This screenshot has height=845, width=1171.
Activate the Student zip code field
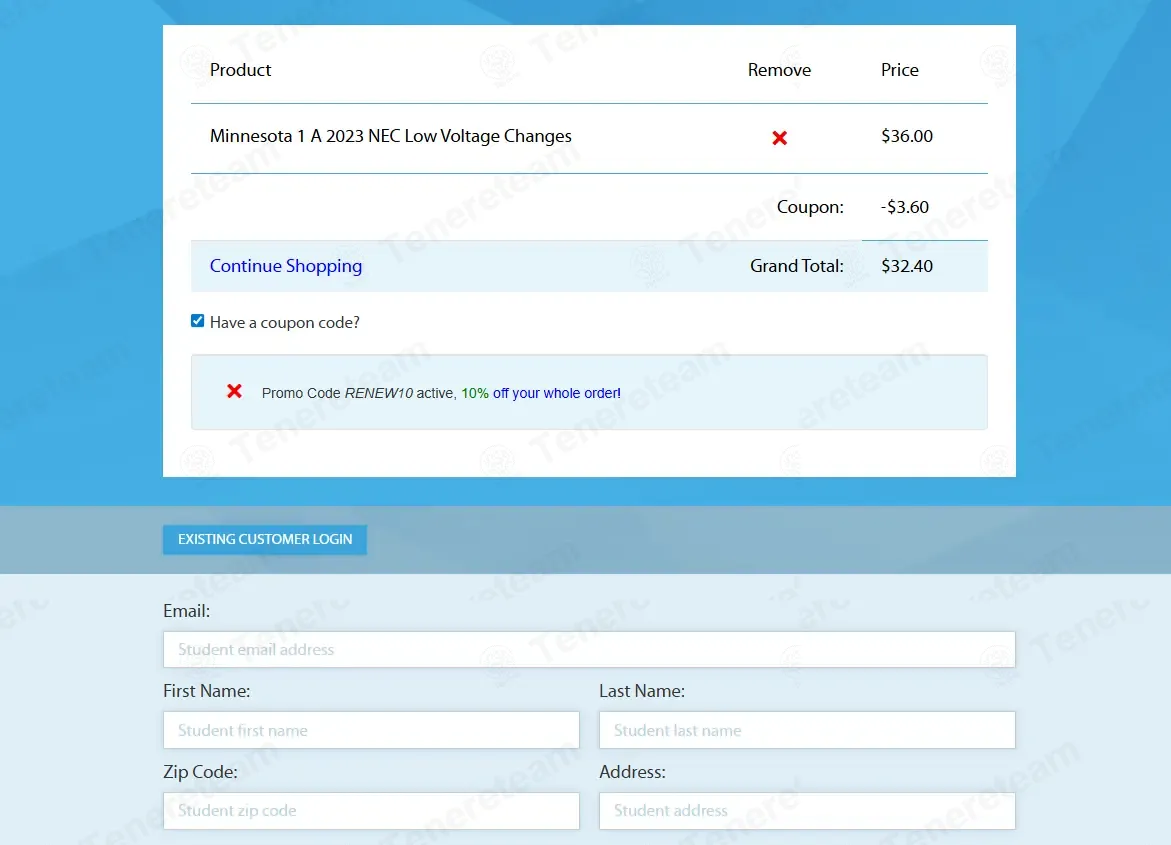click(x=371, y=811)
